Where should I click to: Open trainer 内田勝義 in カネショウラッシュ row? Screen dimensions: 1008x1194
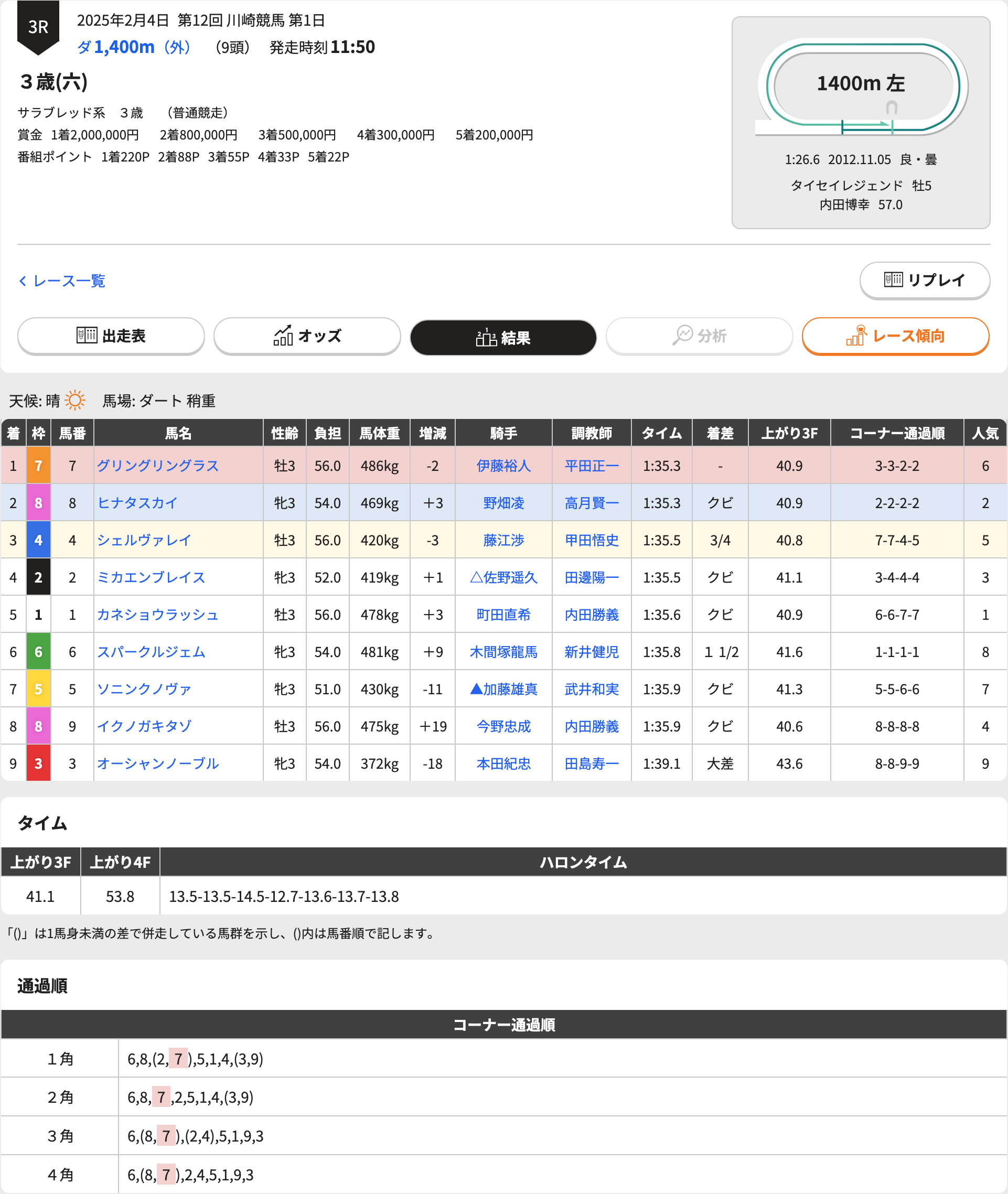coord(592,614)
